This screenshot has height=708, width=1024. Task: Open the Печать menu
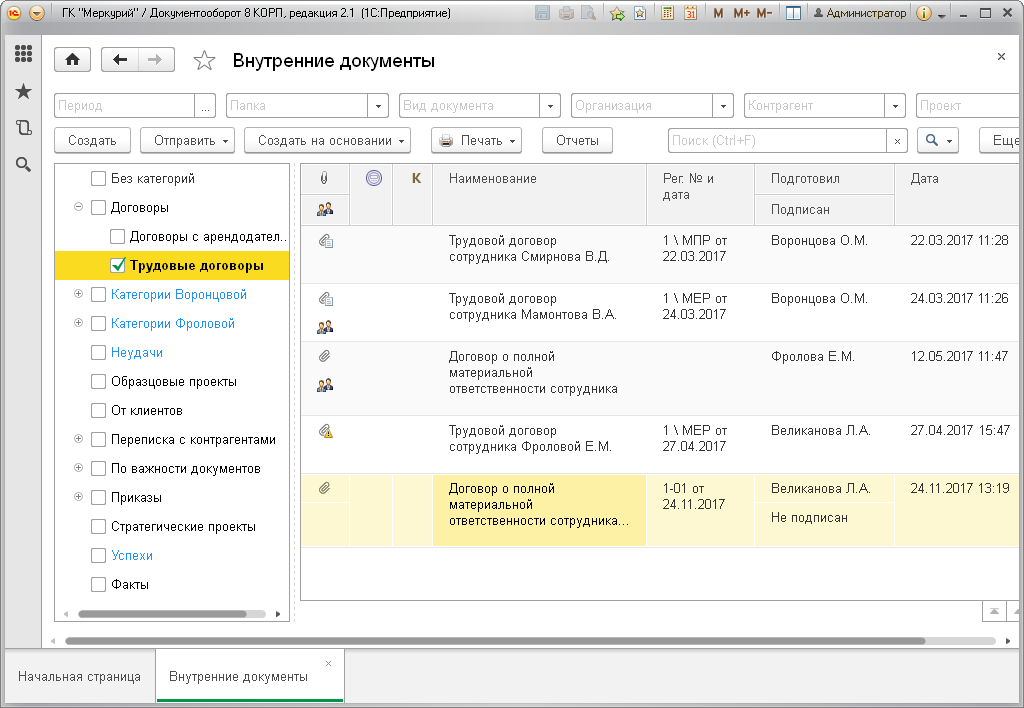click(x=476, y=140)
